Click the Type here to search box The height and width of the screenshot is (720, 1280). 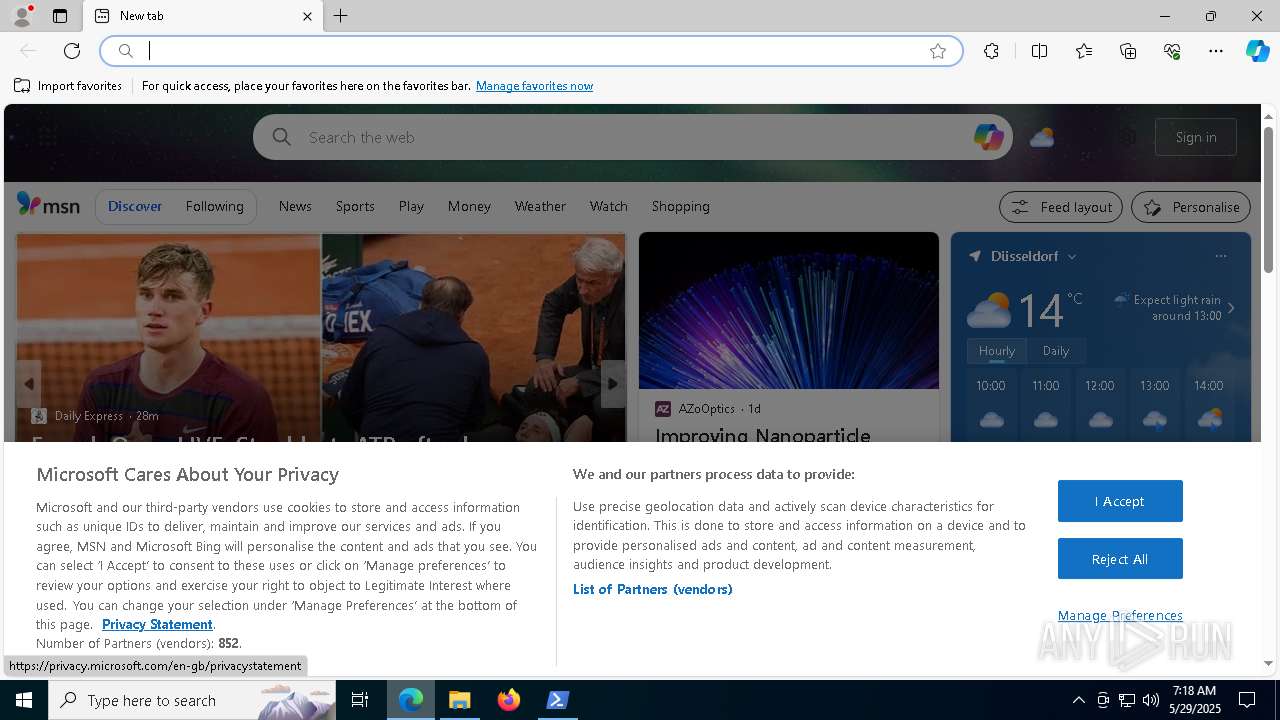(x=192, y=700)
